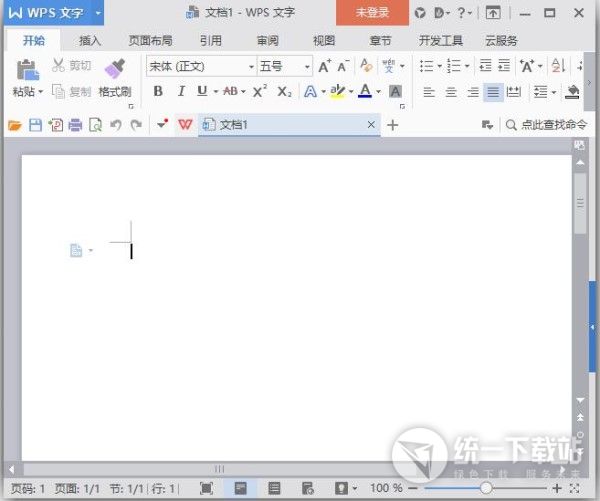The image size is (600, 501).
Task: Open the 页面布局 ribbon tab
Action: click(150, 41)
